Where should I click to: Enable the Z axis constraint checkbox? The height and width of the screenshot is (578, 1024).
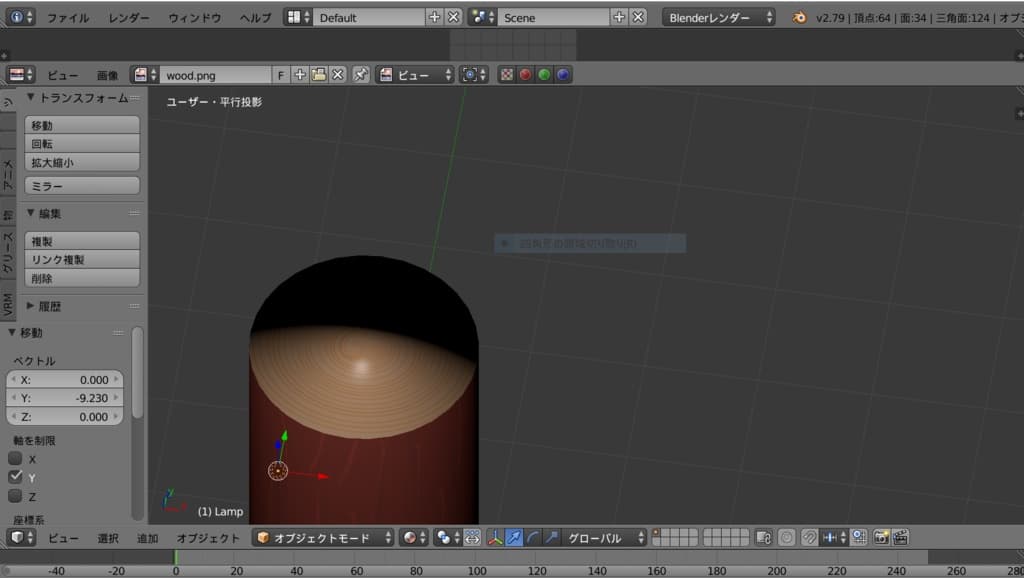click(15, 496)
